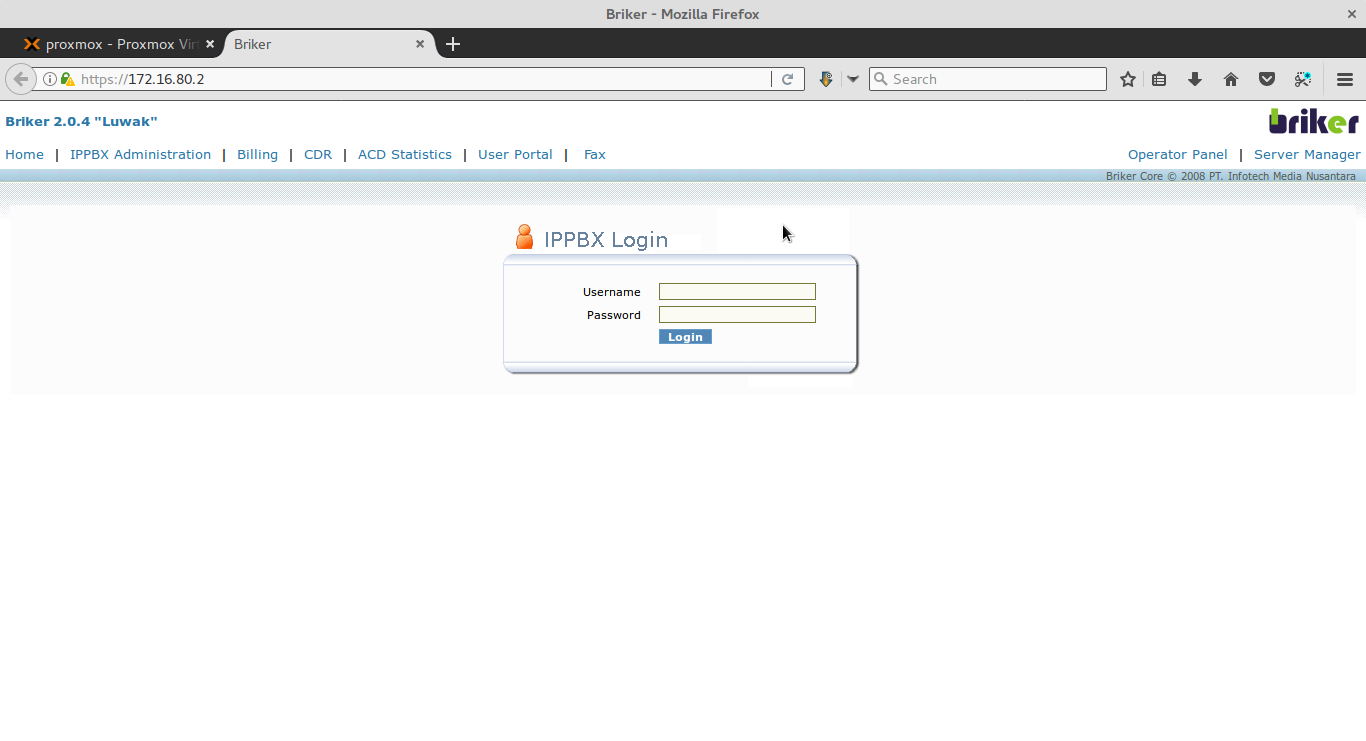The image size is (1366, 741).
Task: View ACD Statistics
Action: 405,154
